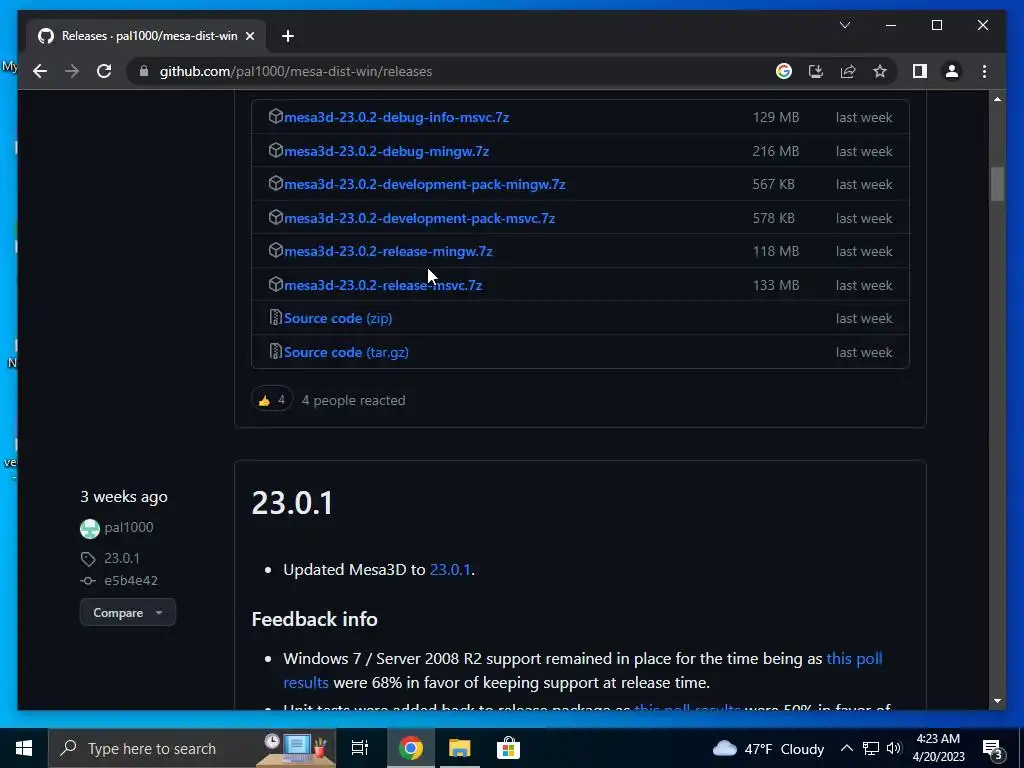Click the pal1000 avatar image

(89, 528)
